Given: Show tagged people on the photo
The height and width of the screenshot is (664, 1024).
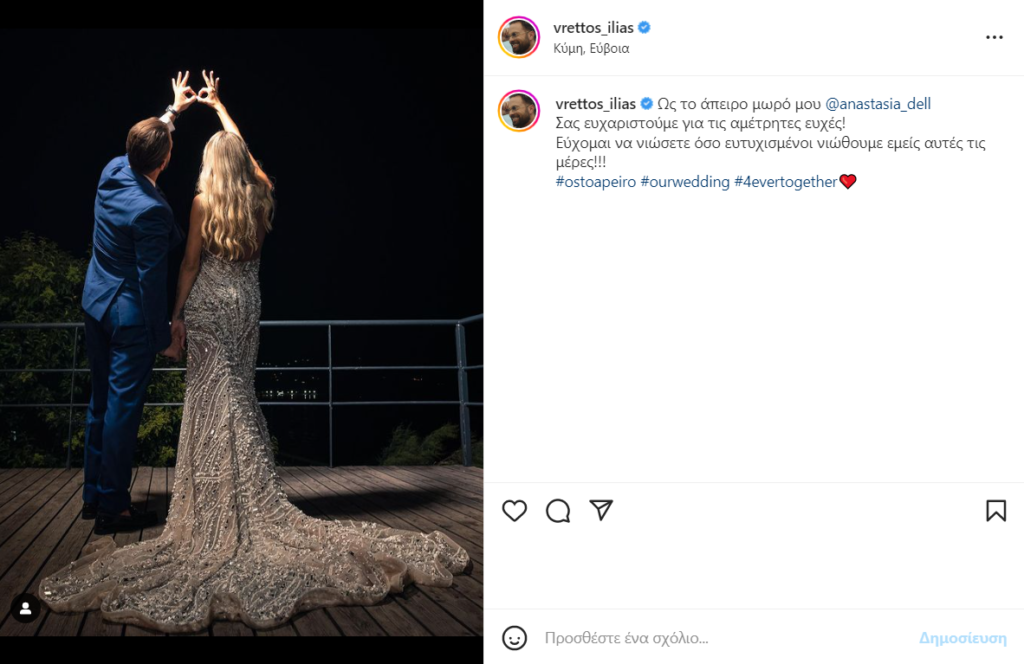Looking at the screenshot, I should [x=25, y=608].
